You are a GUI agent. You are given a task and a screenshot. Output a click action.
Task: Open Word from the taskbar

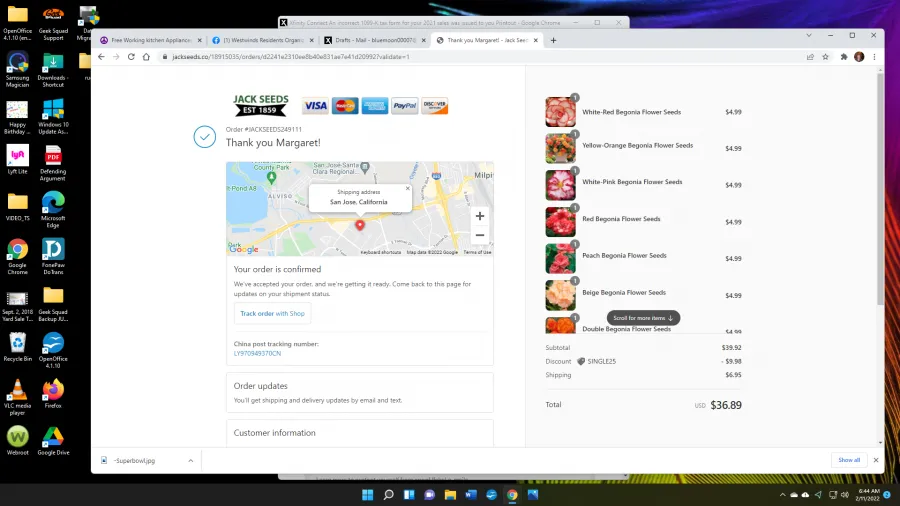click(471, 495)
